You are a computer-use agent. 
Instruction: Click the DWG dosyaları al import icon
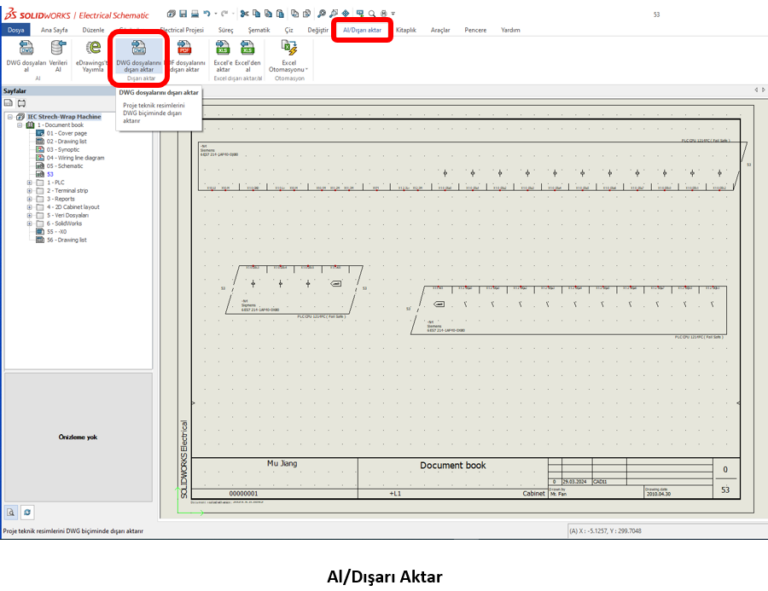coord(25,58)
